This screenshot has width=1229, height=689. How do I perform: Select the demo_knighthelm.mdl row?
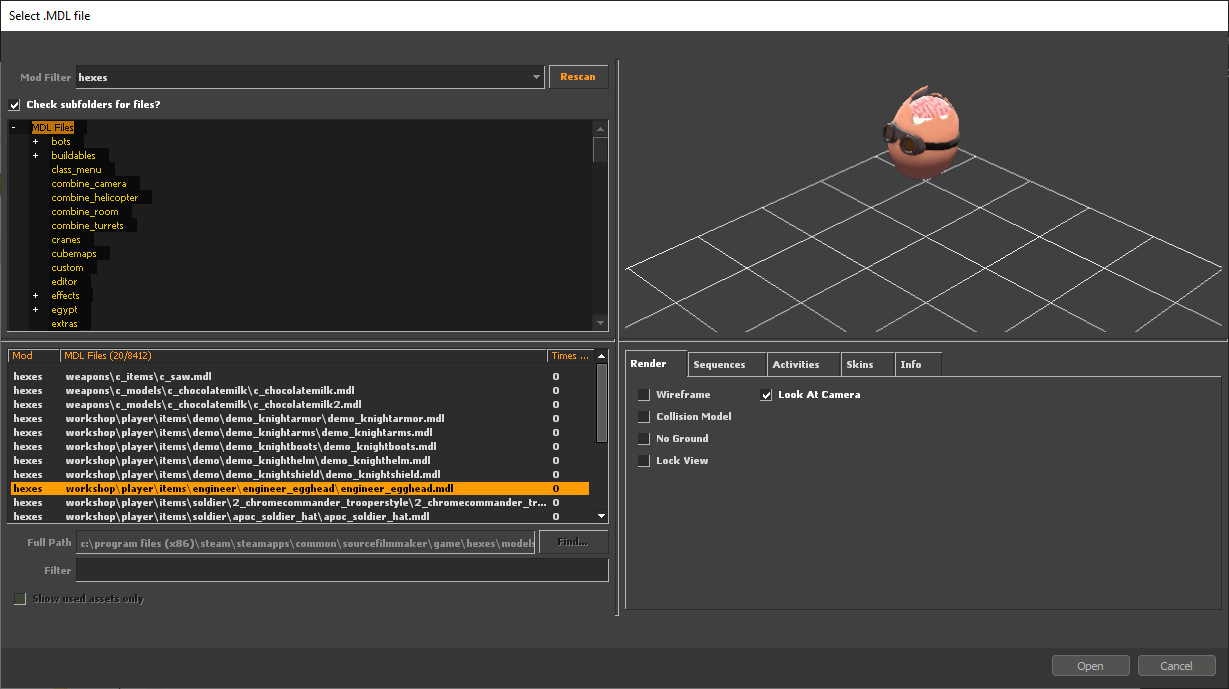pos(300,461)
